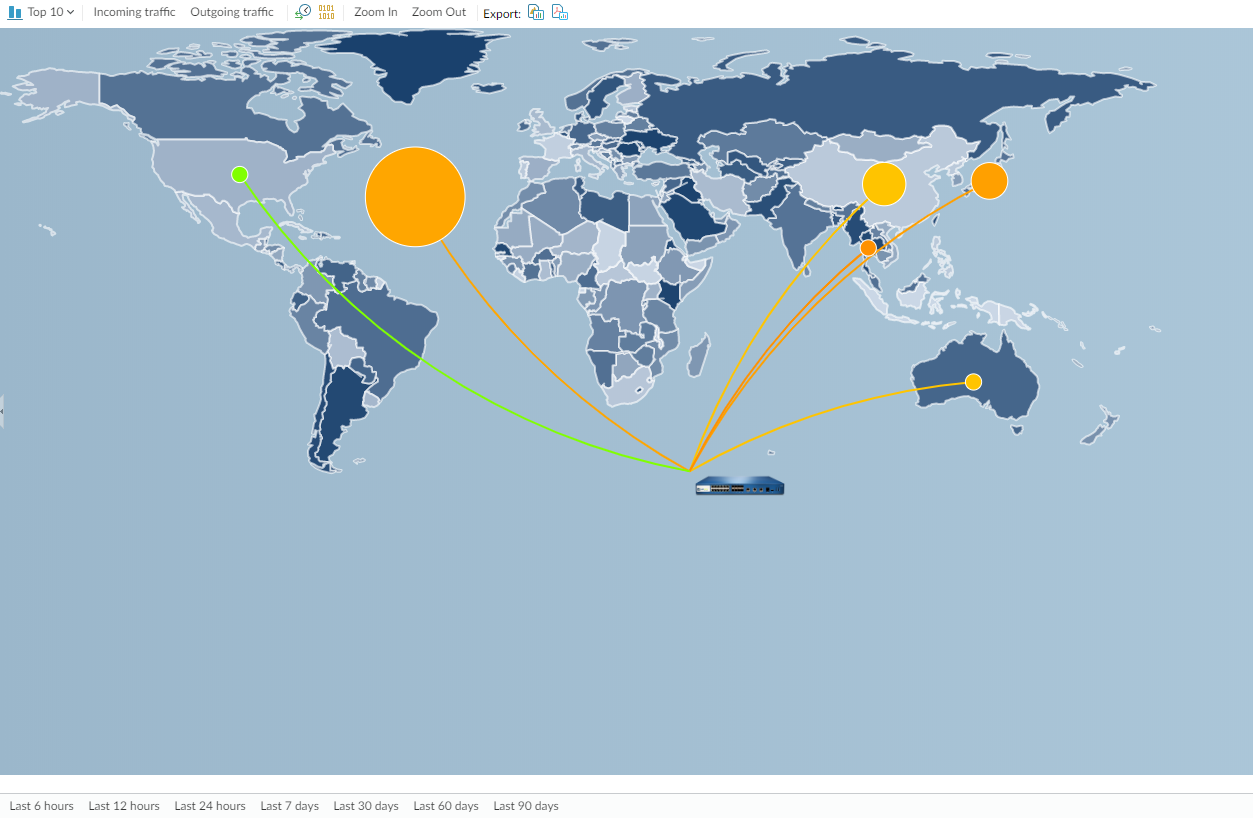Click the yellow bubble over China

884,184
